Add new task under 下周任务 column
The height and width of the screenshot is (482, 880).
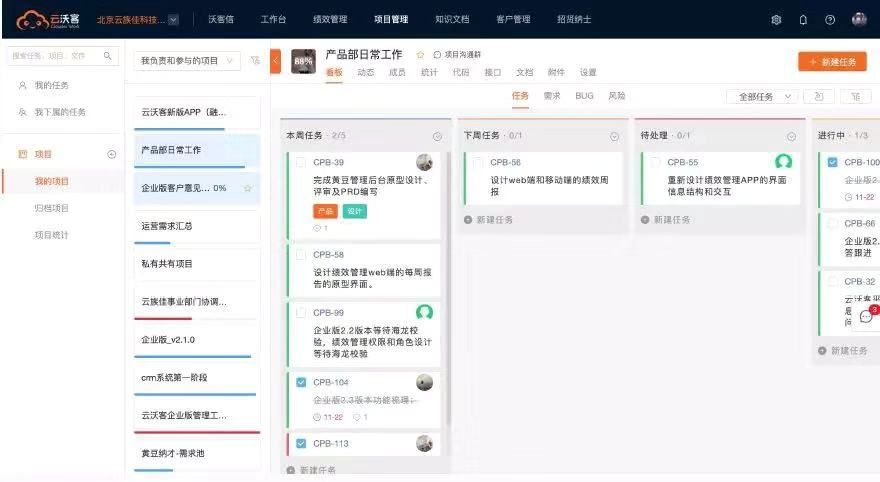[488, 220]
